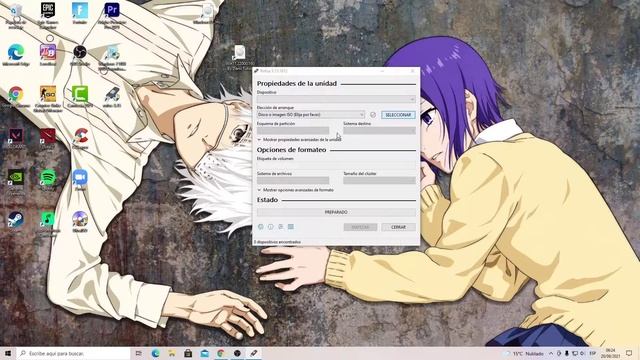The image size is (640, 360).
Task: Expand Mostrar propiedades avanzadas de la unidad
Action: [x=299, y=140]
